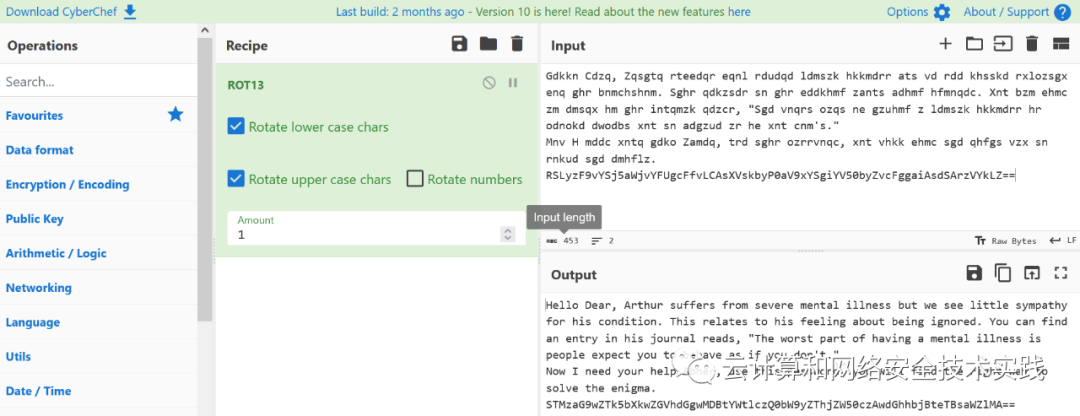Toggle Rotate lower case chars checkbox

click(236, 127)
